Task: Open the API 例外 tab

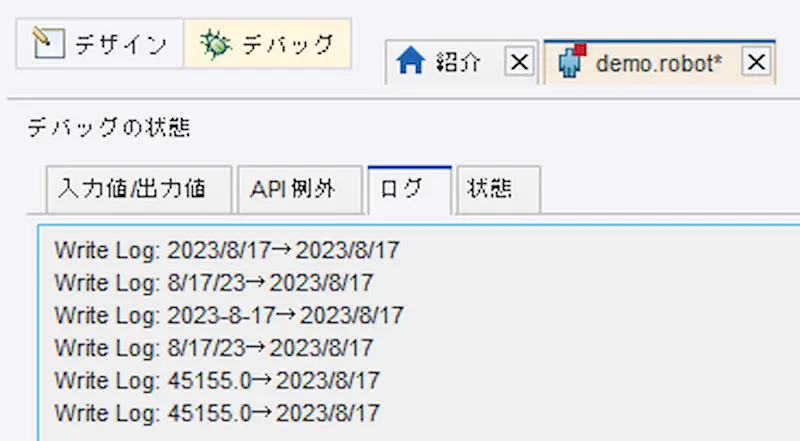Action: 299,189
